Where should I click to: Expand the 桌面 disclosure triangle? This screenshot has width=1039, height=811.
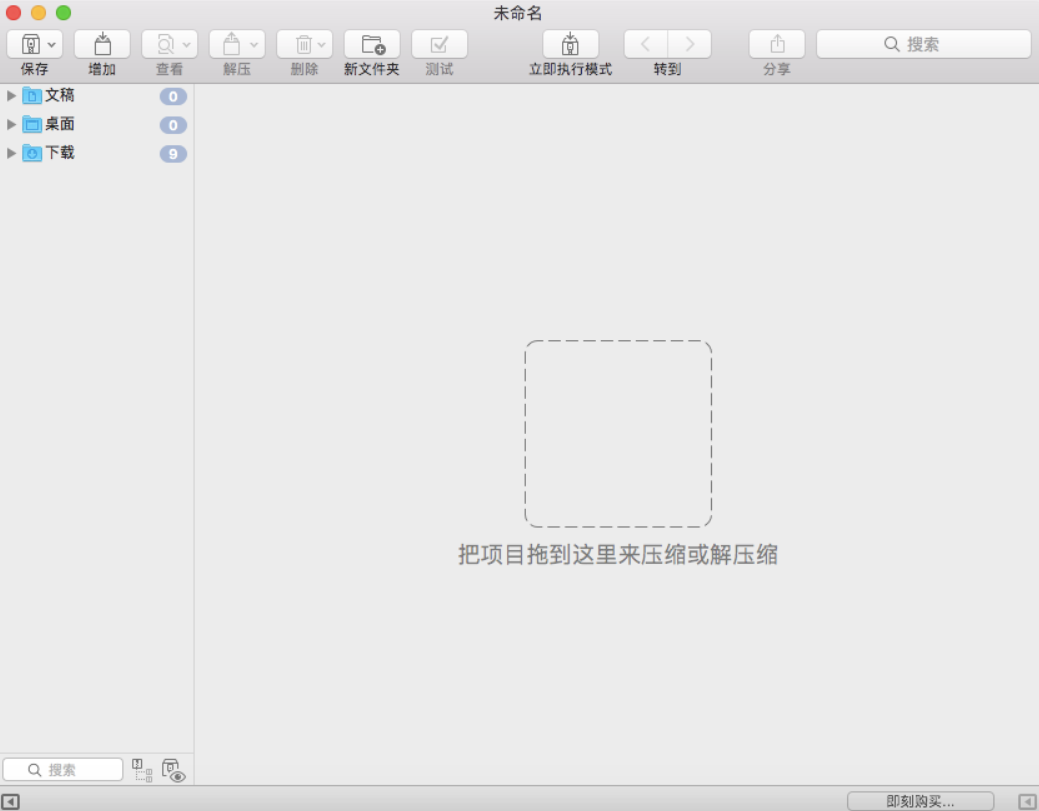pos(10,124)
